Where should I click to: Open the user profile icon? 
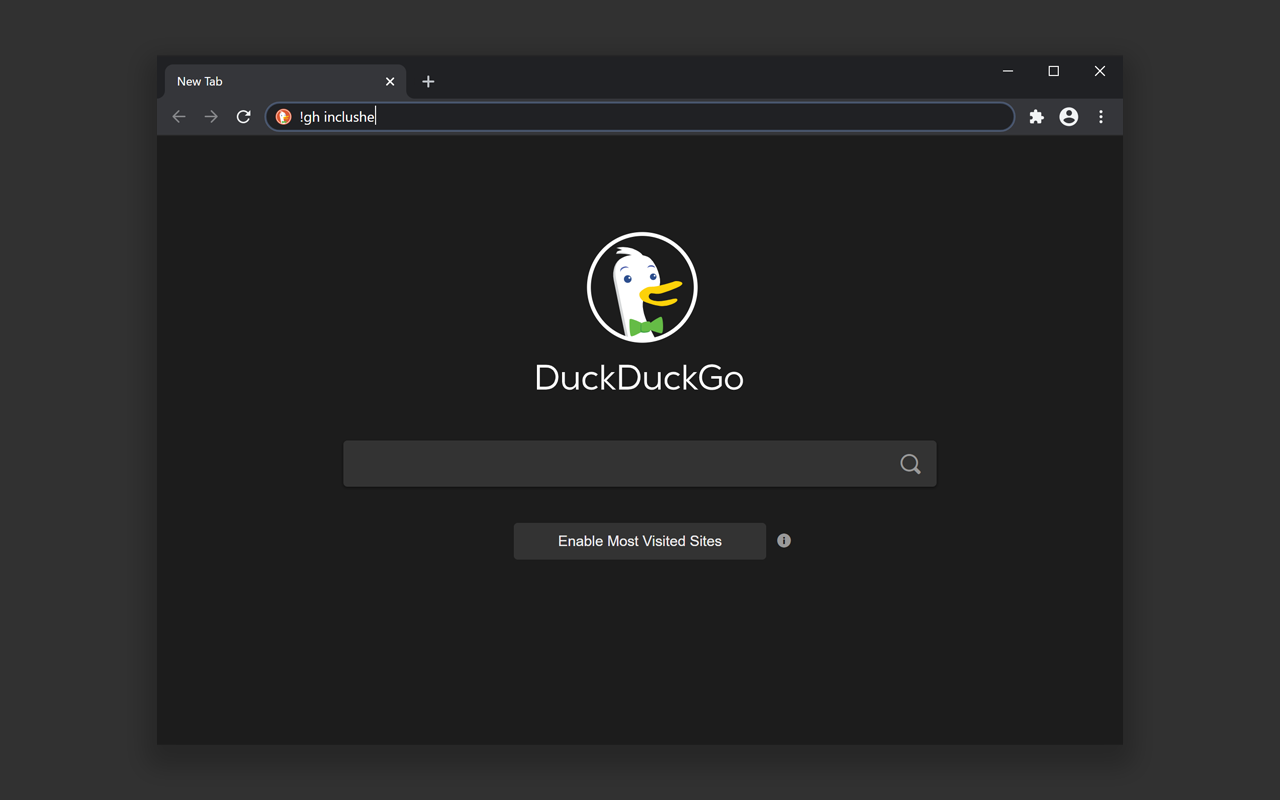[1069, 117]
